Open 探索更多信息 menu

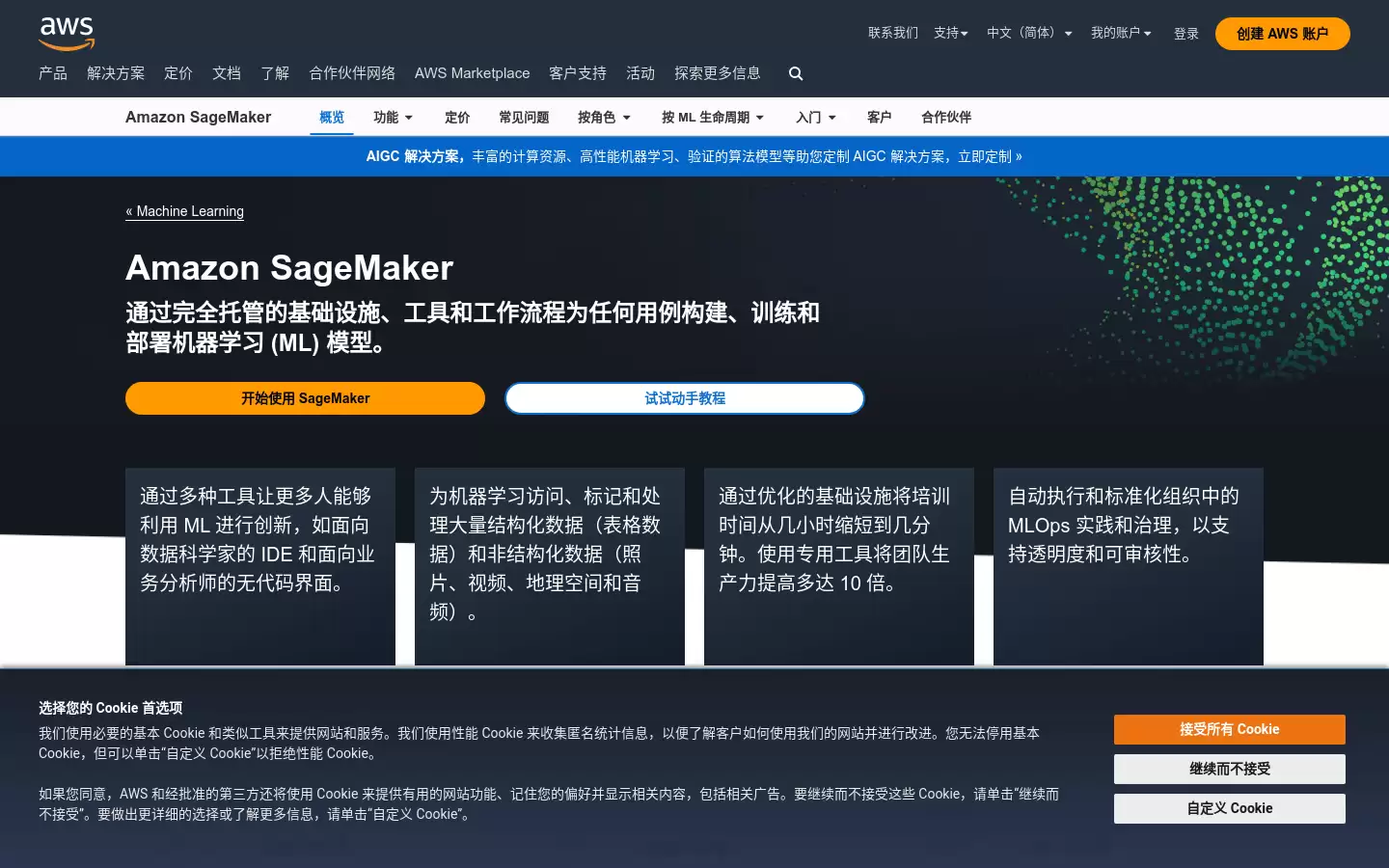point(718,73)
